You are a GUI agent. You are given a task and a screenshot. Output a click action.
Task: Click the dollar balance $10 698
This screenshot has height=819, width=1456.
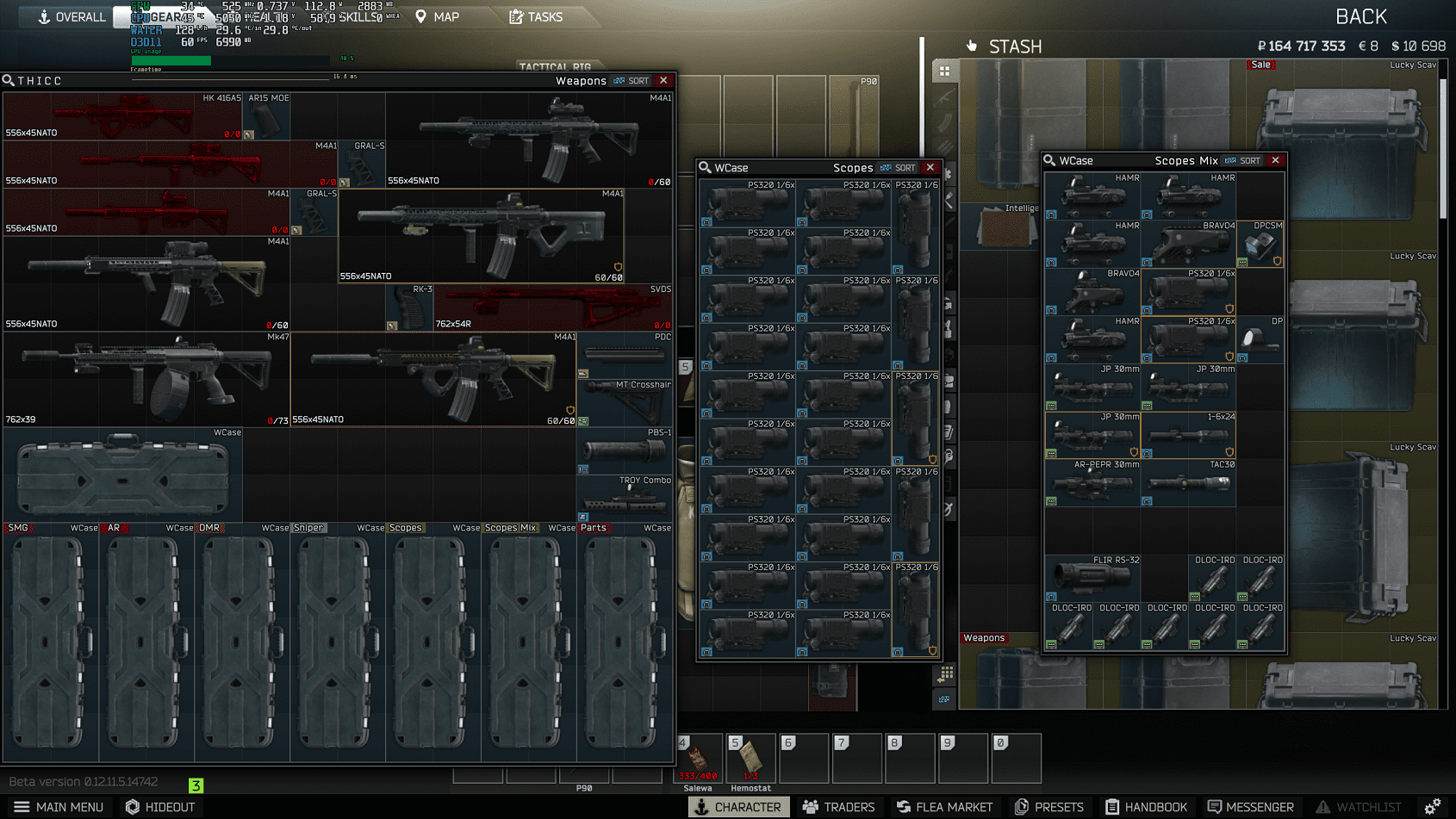pyautogui.click(x=1418, y=46)
